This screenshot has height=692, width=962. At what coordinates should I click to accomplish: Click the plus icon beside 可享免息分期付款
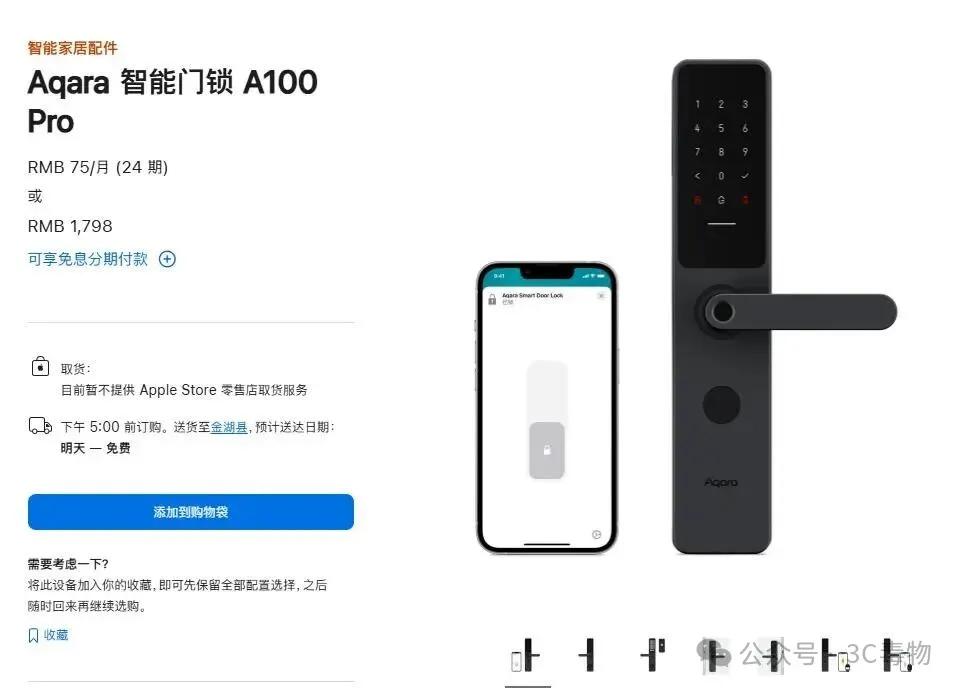[167, 259]
